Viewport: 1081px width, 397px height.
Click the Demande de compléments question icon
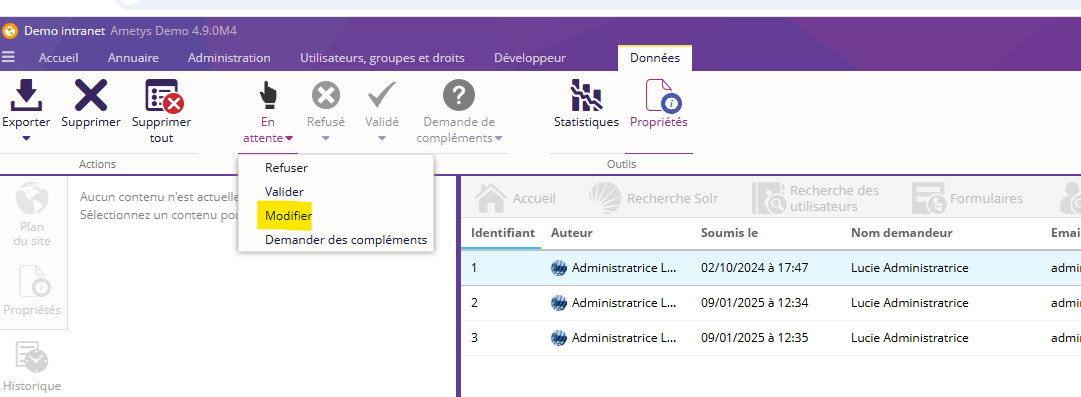click(458, 95)
